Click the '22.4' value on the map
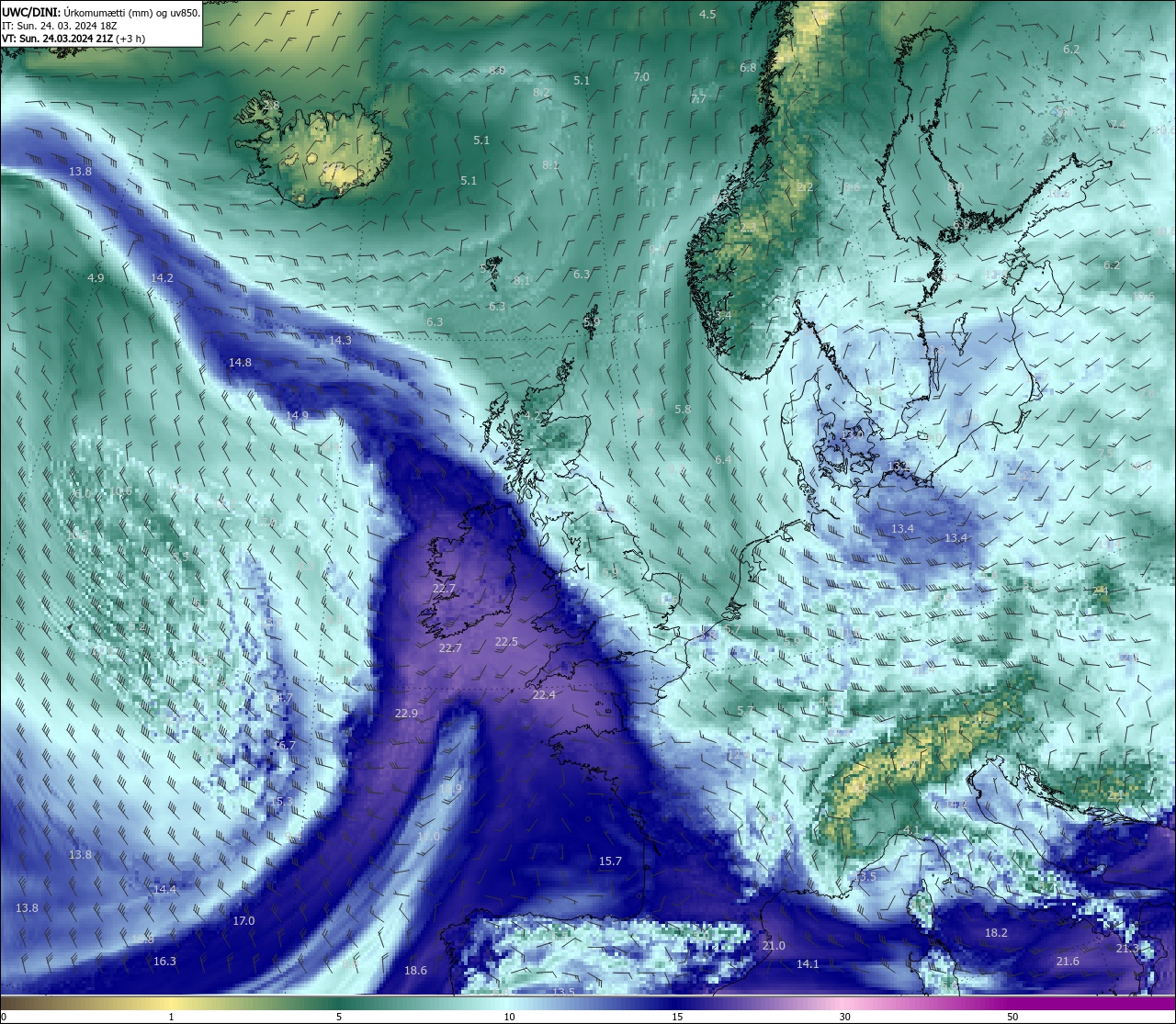The image size is (1176, 1024). (544, 695)
